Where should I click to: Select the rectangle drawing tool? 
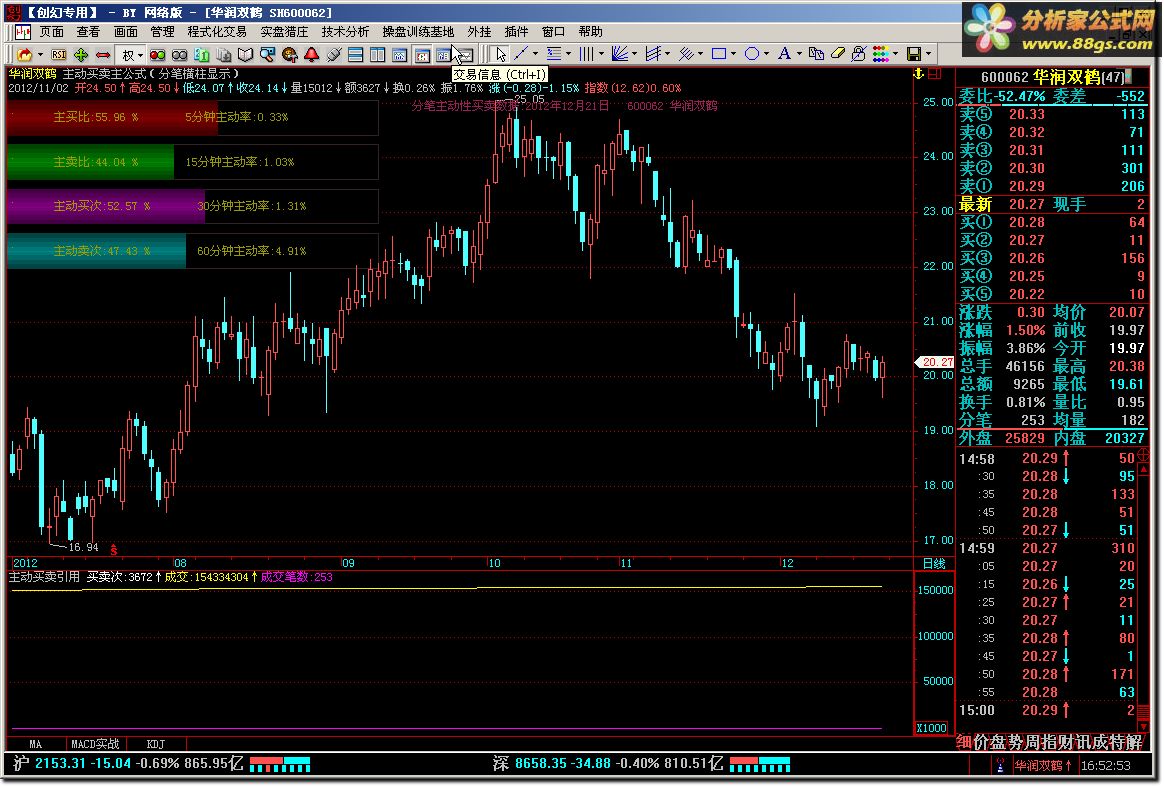click(x=719, y=54)
